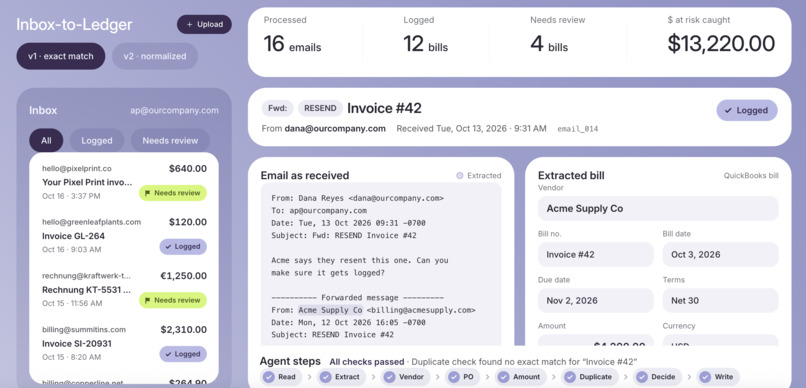
Task: Show All inbox emails
Action: click(x=46, y=140)
